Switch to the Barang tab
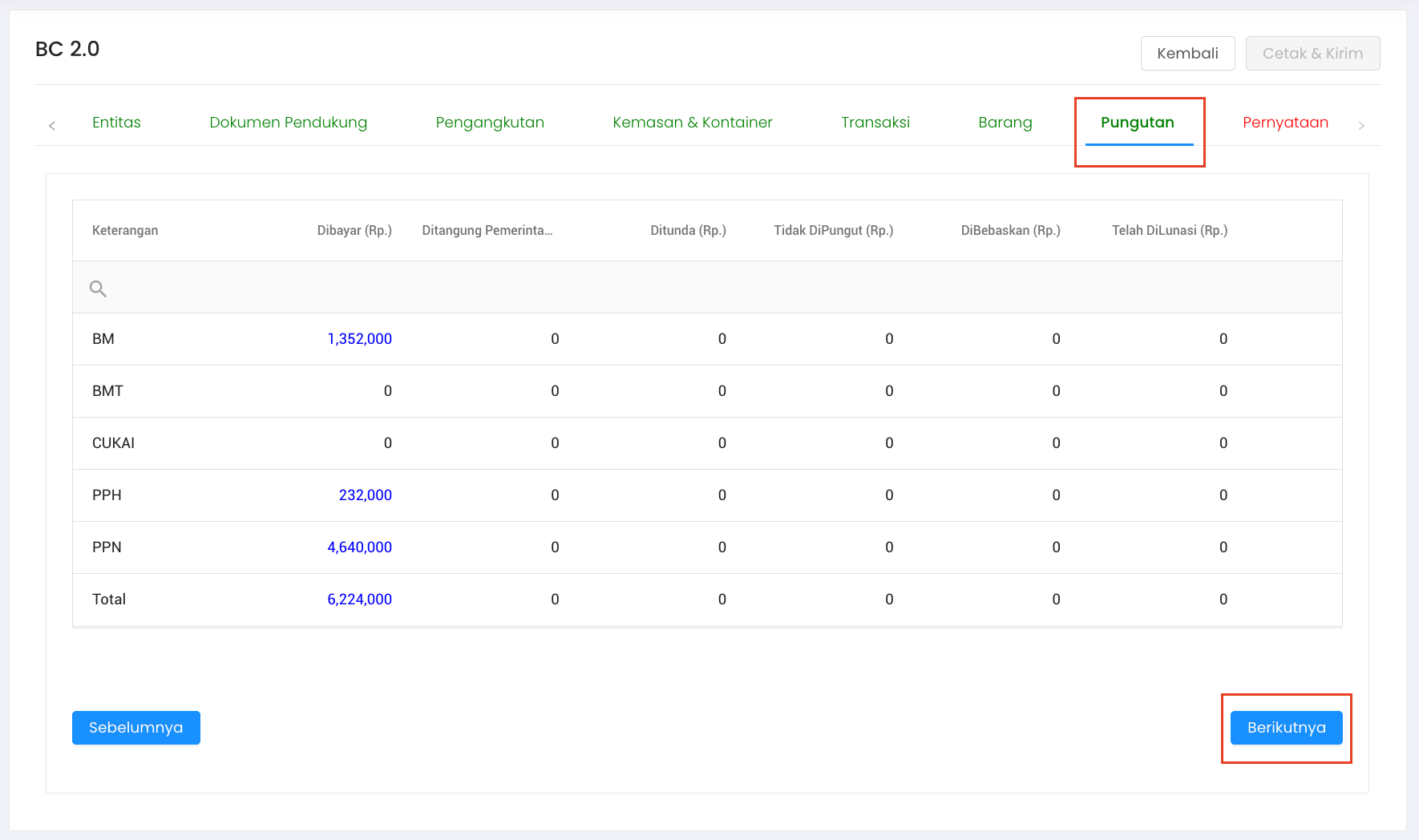The width and height of the screenshot is (1419, 840). (1005, 123)
